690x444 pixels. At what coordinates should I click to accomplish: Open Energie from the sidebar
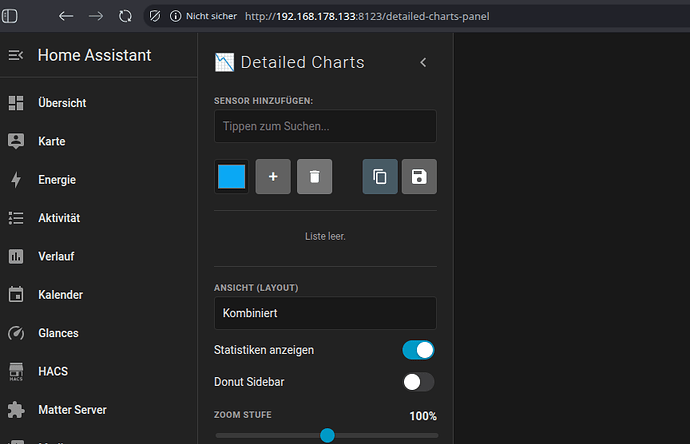click(57, 180)
